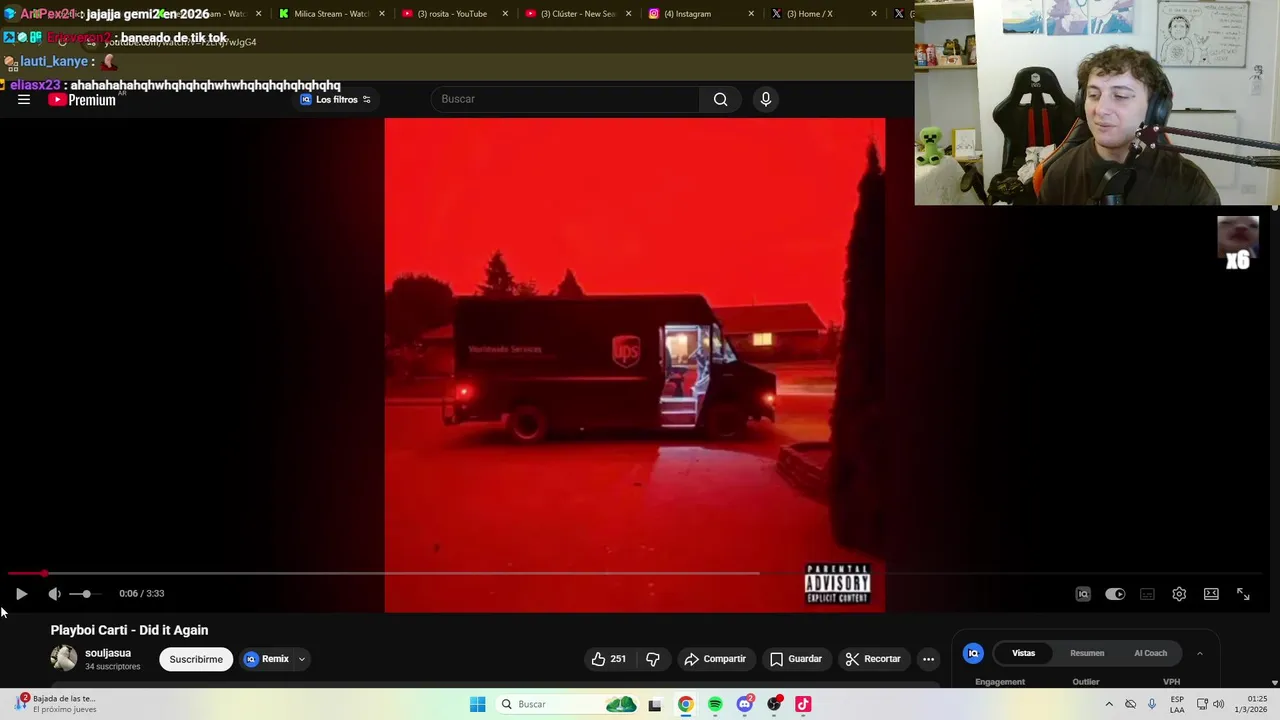
Task: Open the pink TikTok-style taskbar app
Action: tap(803, 705)
